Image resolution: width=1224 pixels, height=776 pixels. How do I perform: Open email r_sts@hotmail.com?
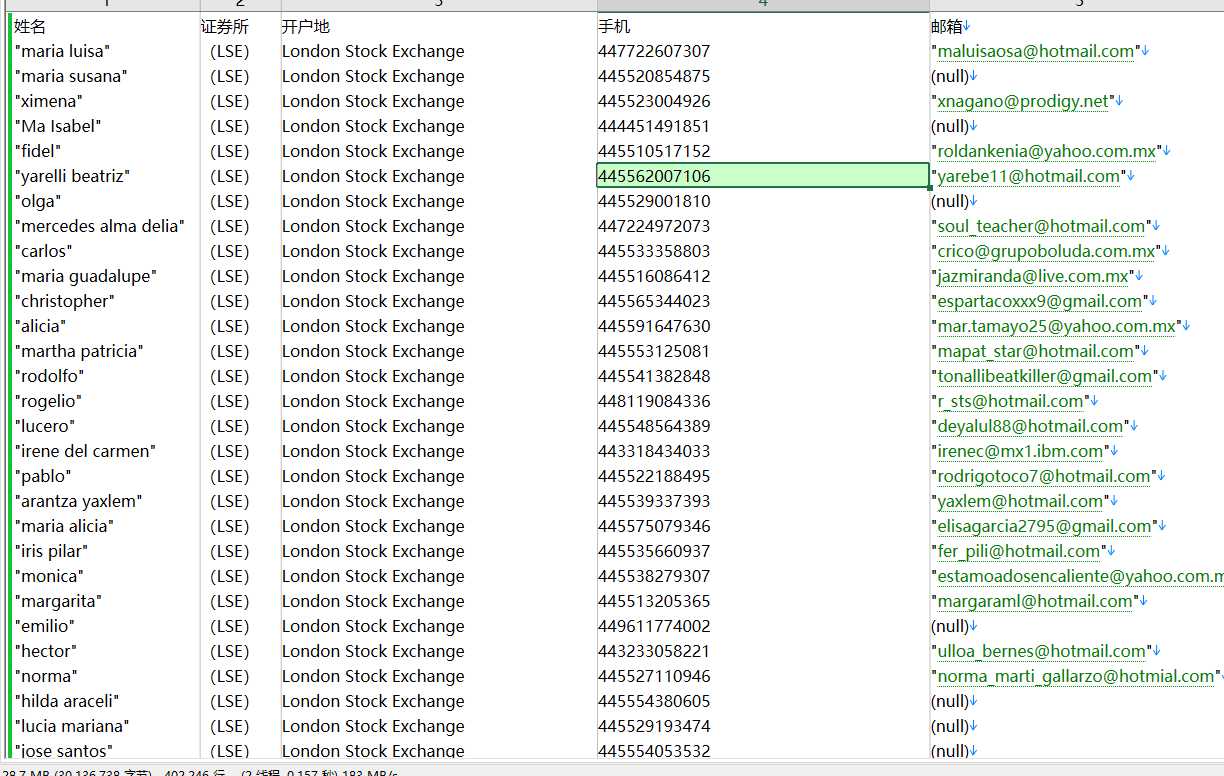[x=1010, y=401]
